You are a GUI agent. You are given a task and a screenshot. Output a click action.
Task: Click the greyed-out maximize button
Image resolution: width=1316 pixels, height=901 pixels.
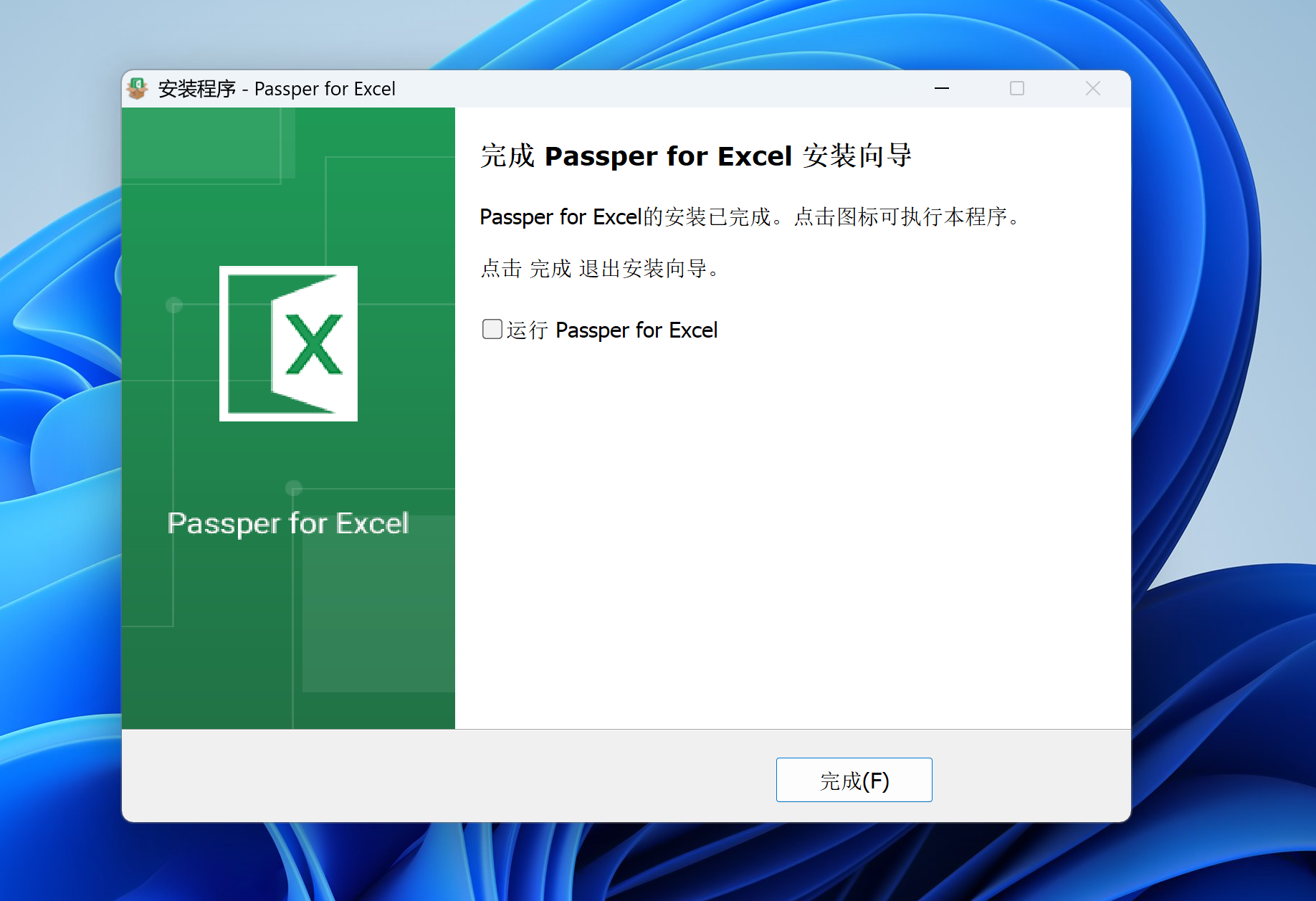[1016, 88]
